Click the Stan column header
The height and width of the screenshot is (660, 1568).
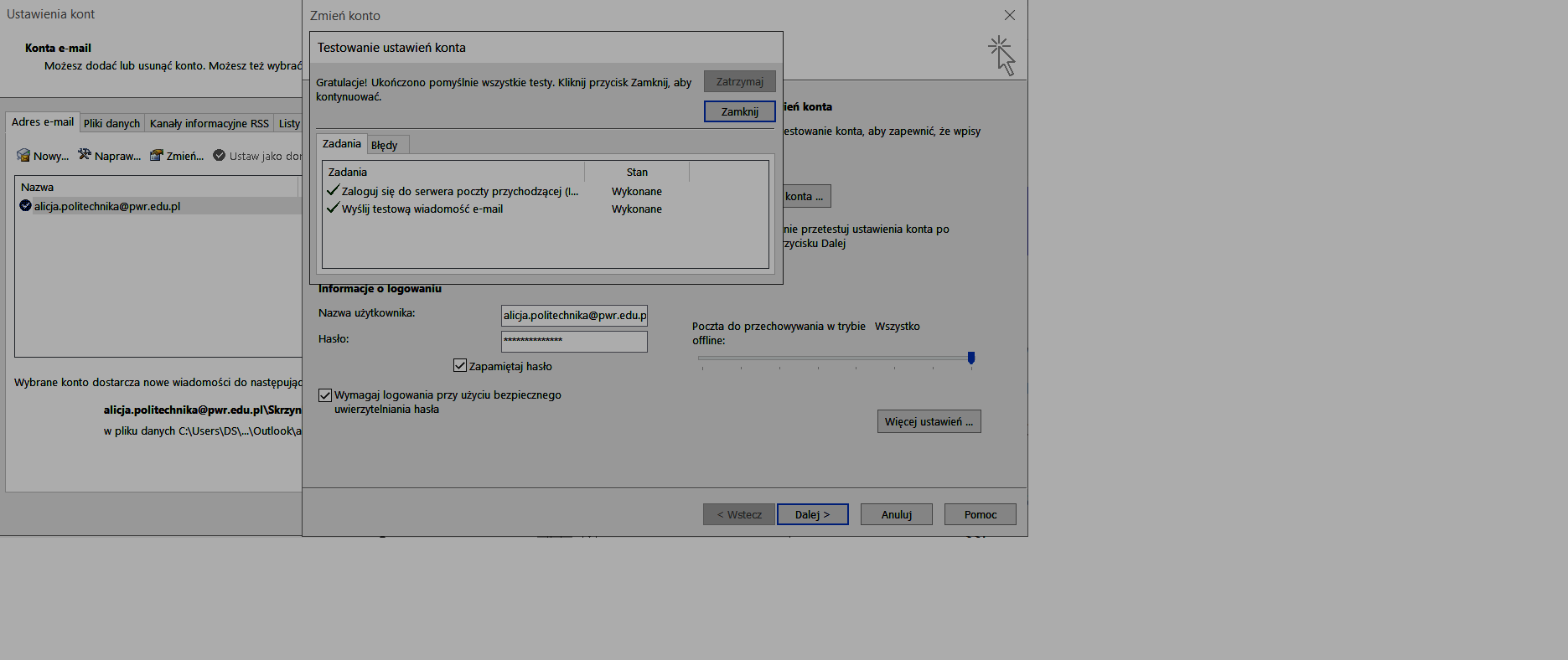tap(637, 172)
